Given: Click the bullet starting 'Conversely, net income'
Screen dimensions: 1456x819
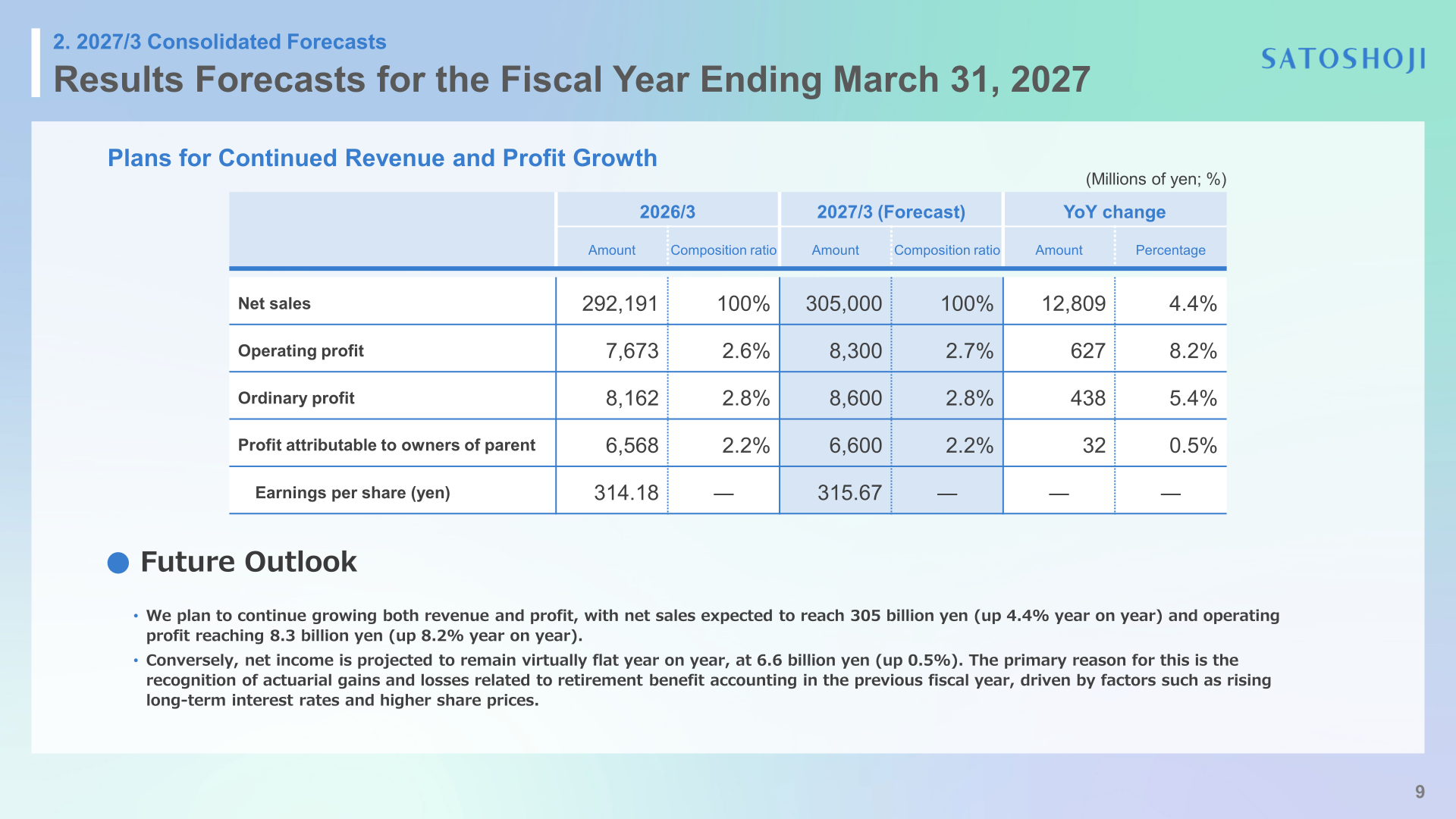Looking at the screenshot, I should click(x=708, y=680).
